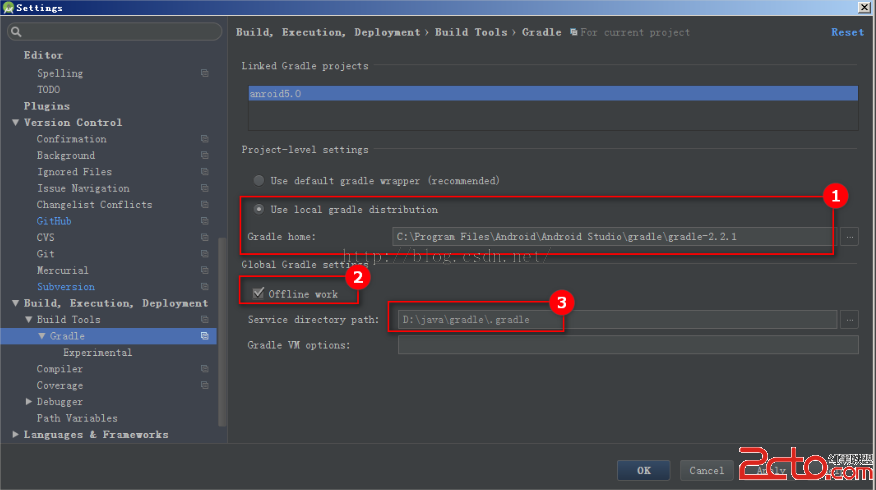Click the Reset link

pyautogui.click(x=847, y=32)
